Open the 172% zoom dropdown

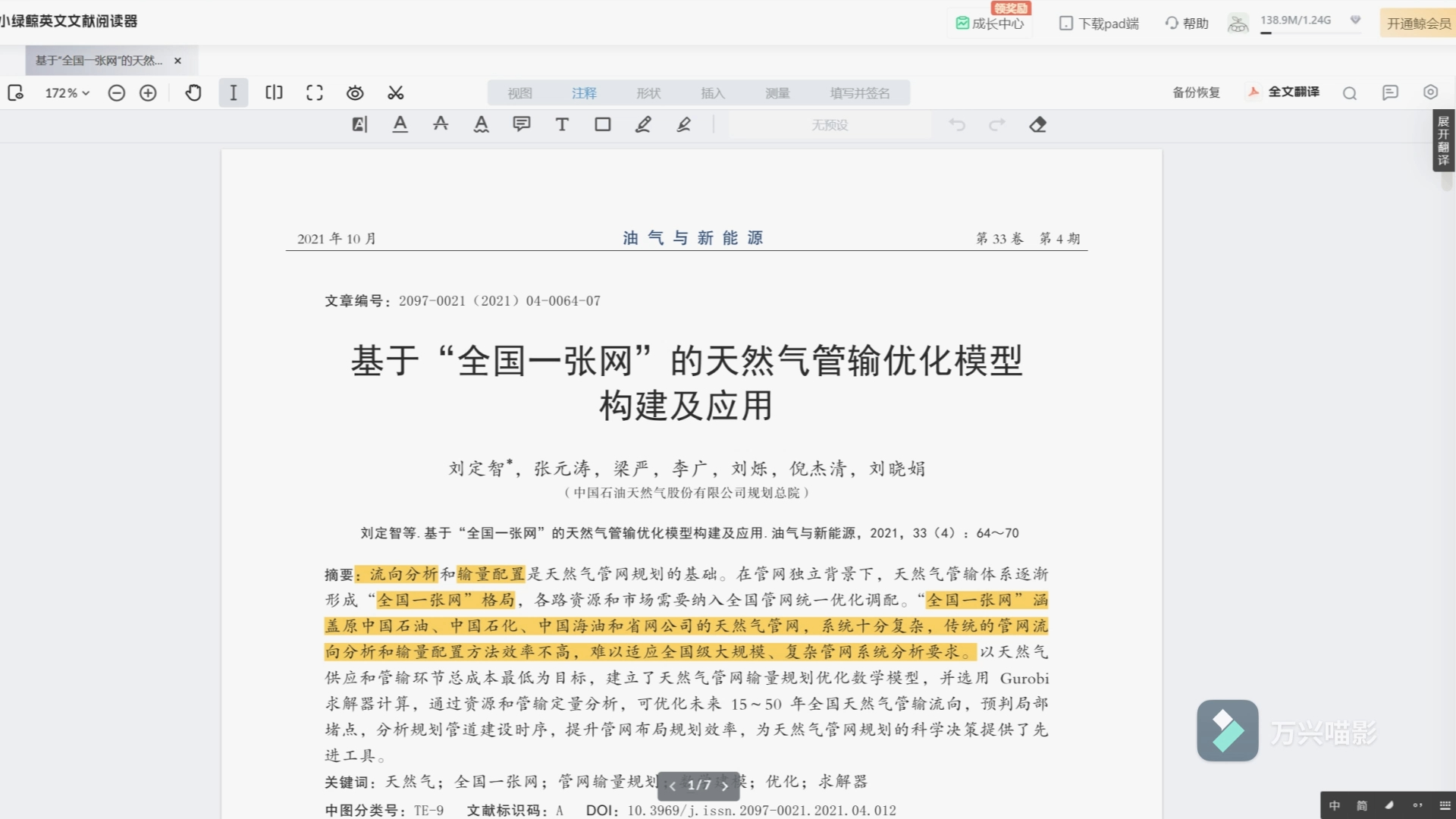(x=67, y=93)
